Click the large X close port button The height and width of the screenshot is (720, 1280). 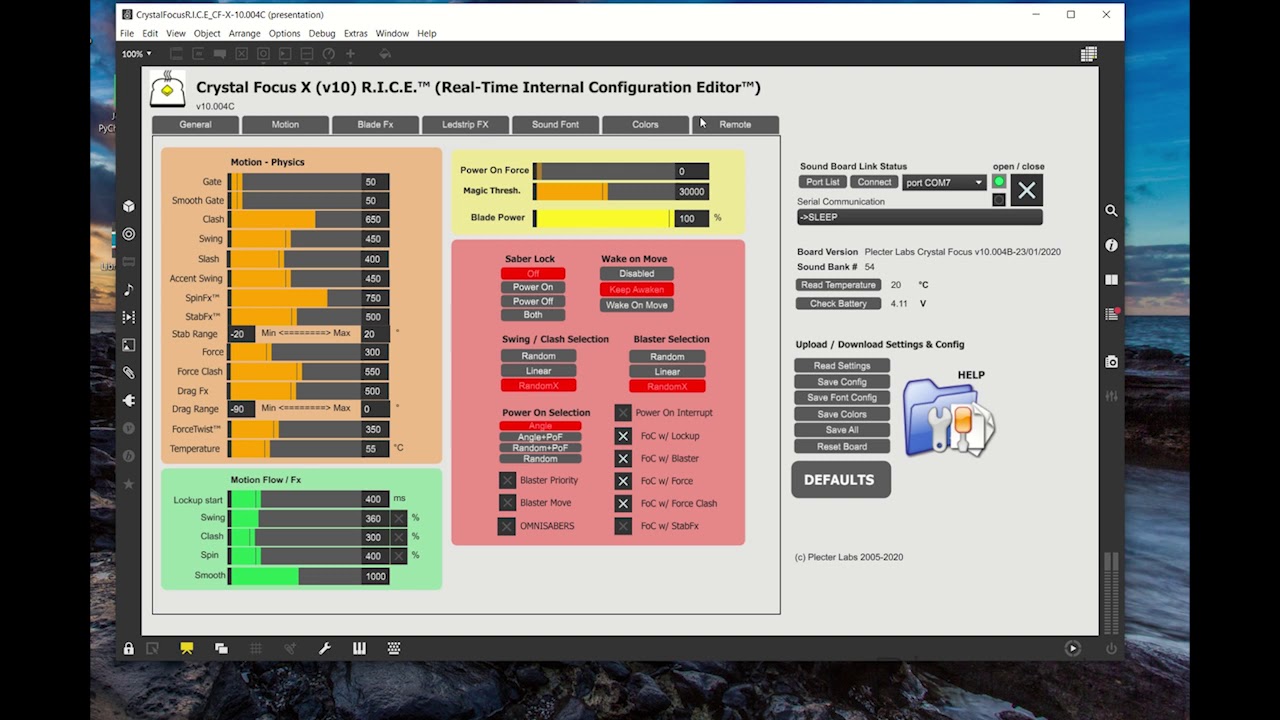pyautogui.click(x=1027, y=190)
